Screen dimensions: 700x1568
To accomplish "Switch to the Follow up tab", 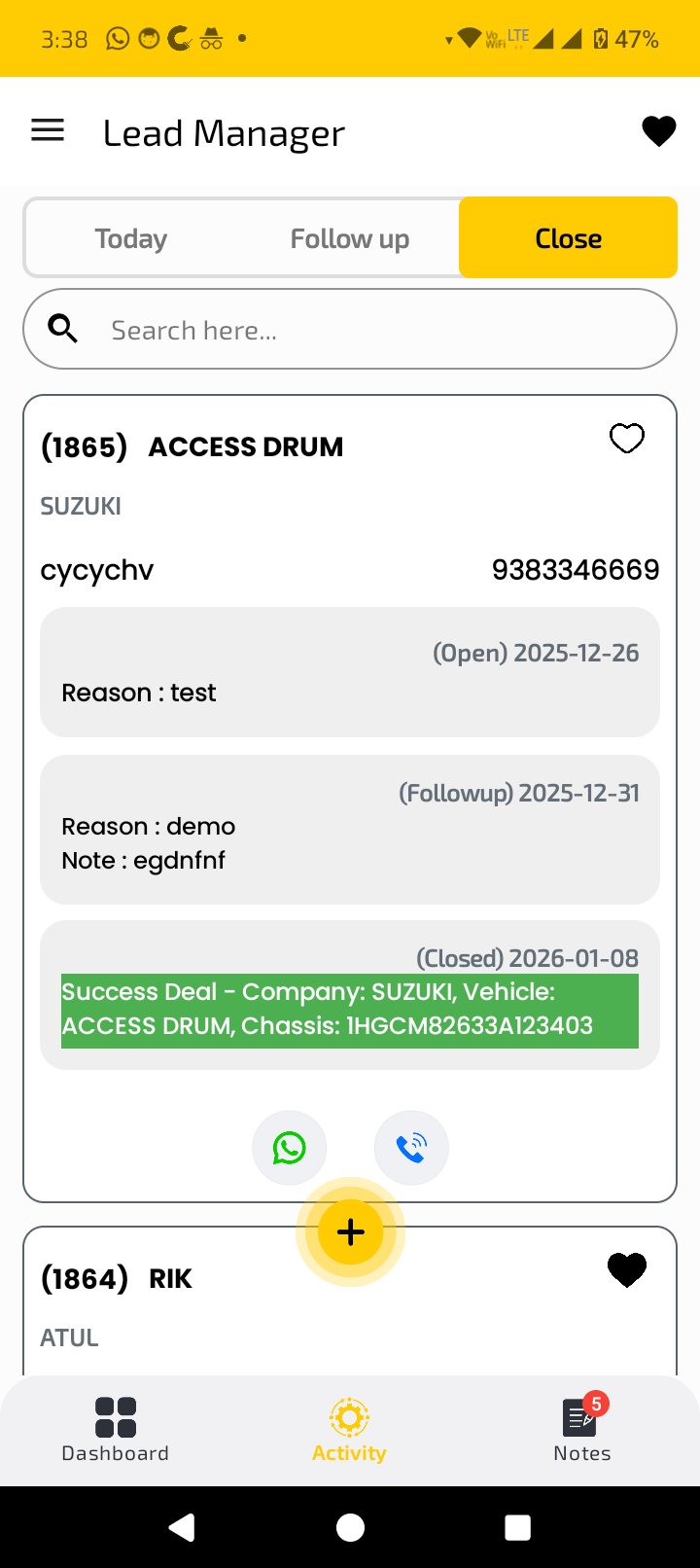I will [x=350, y=238].
